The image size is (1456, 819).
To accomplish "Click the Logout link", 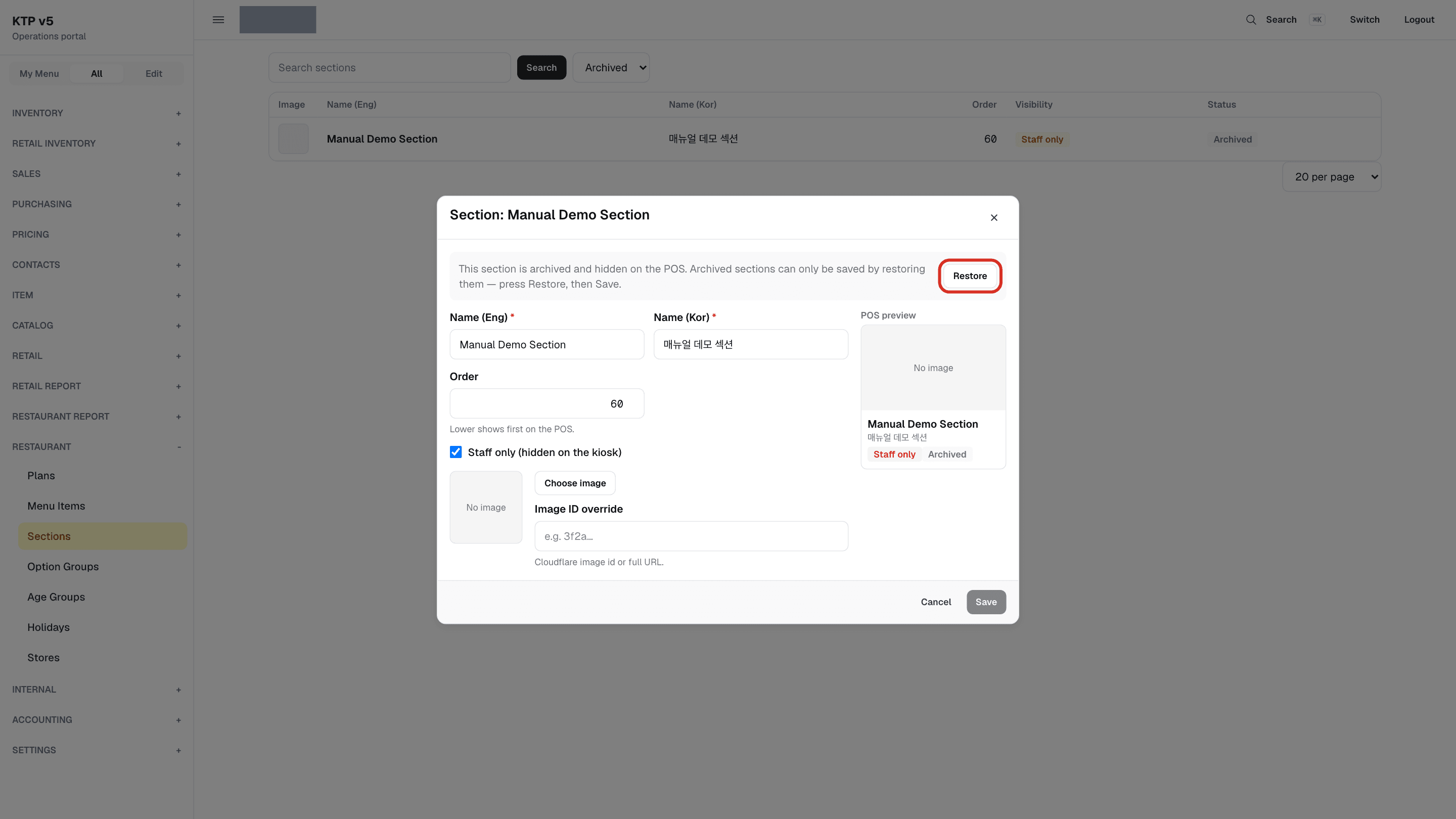I will tap(1419, 20).
